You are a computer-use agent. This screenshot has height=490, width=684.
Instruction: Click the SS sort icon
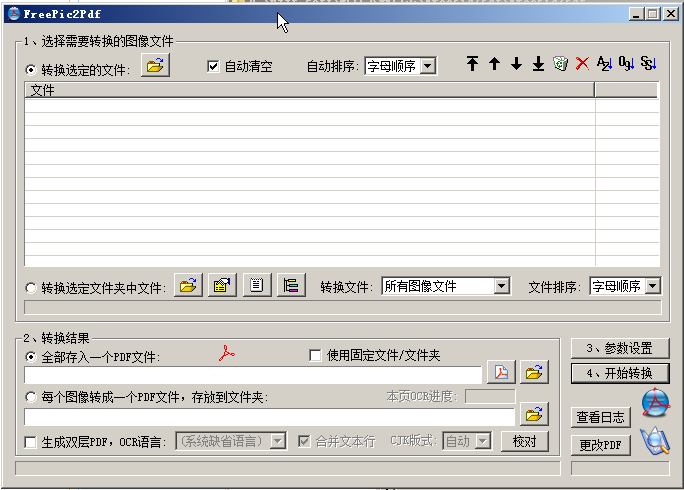[648, 64]
